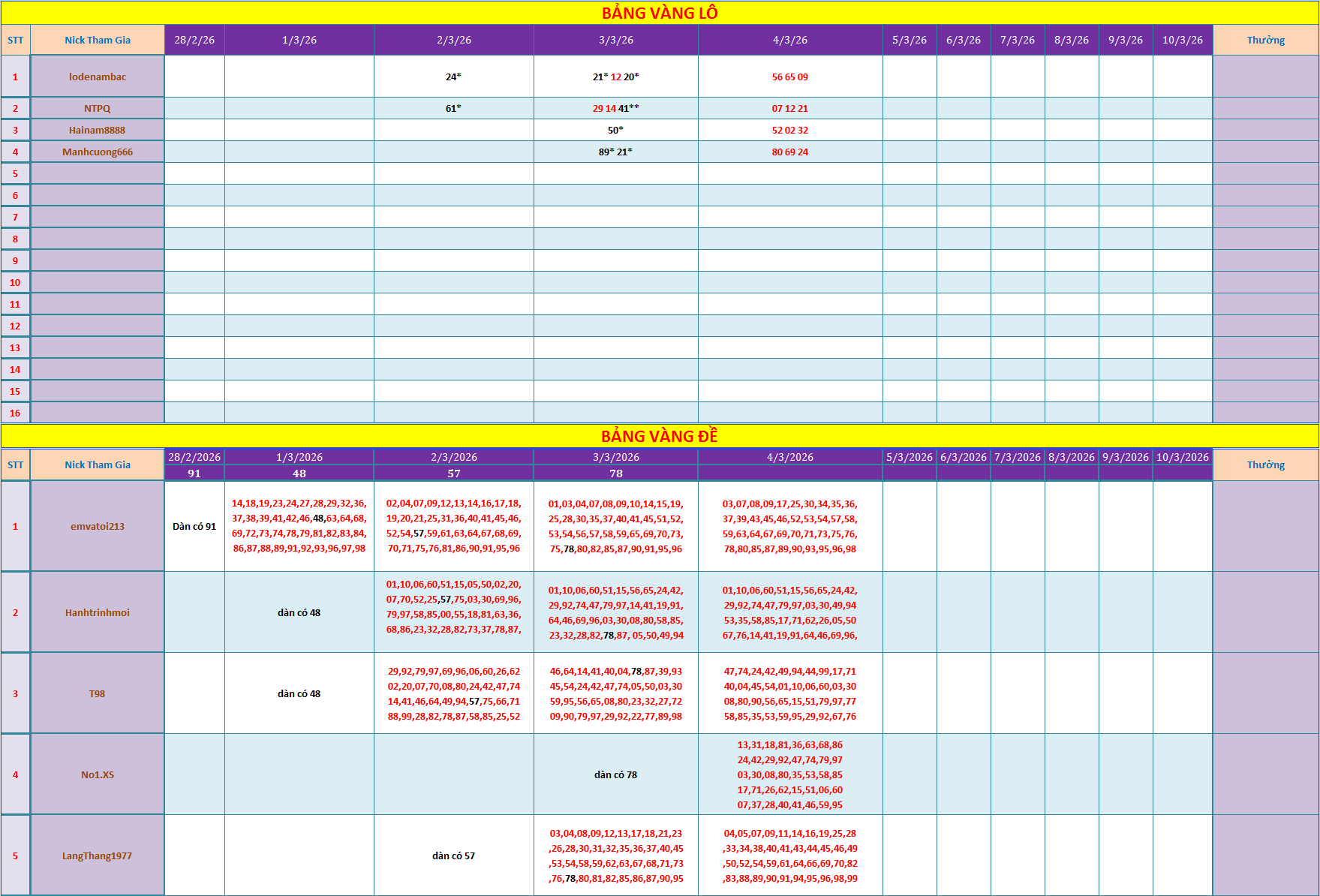Select the lodenambac nickname cell

[98, 77]
